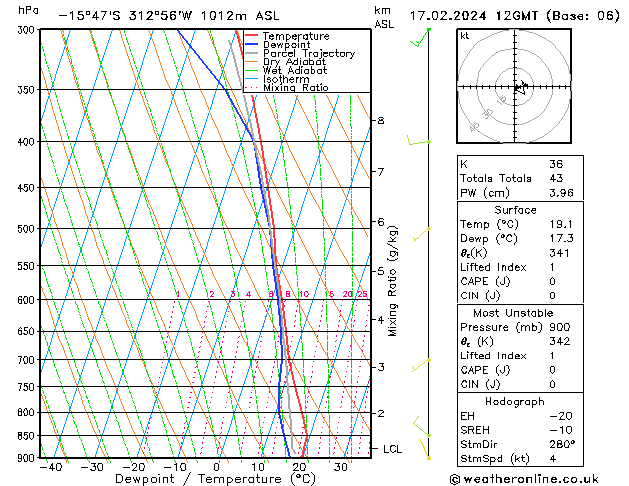
Task: Click the 700 pressure level label
Action: (28, 360)
